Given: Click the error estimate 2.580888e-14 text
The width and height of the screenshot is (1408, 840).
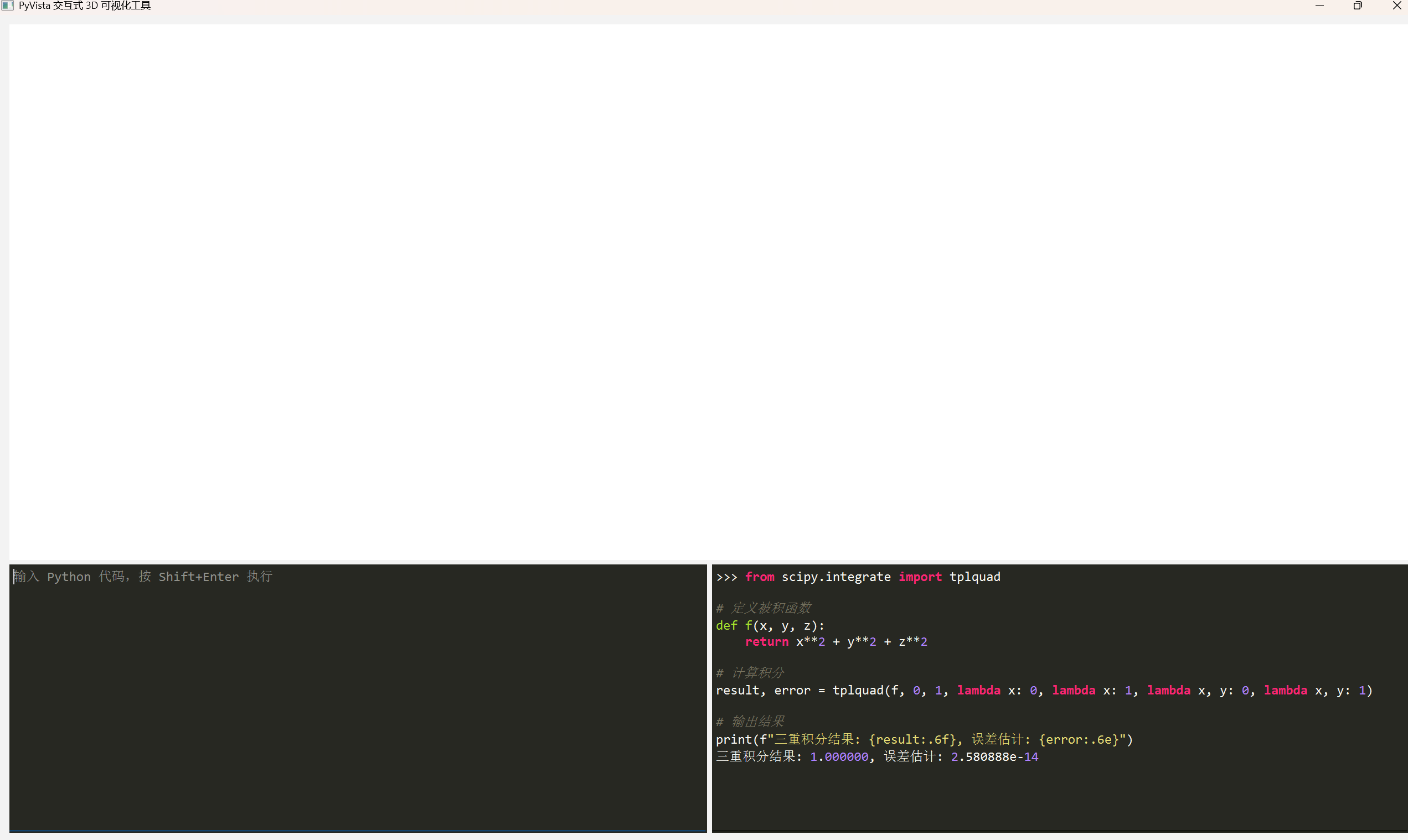Looking at the screenshot, I should [994, 757].
